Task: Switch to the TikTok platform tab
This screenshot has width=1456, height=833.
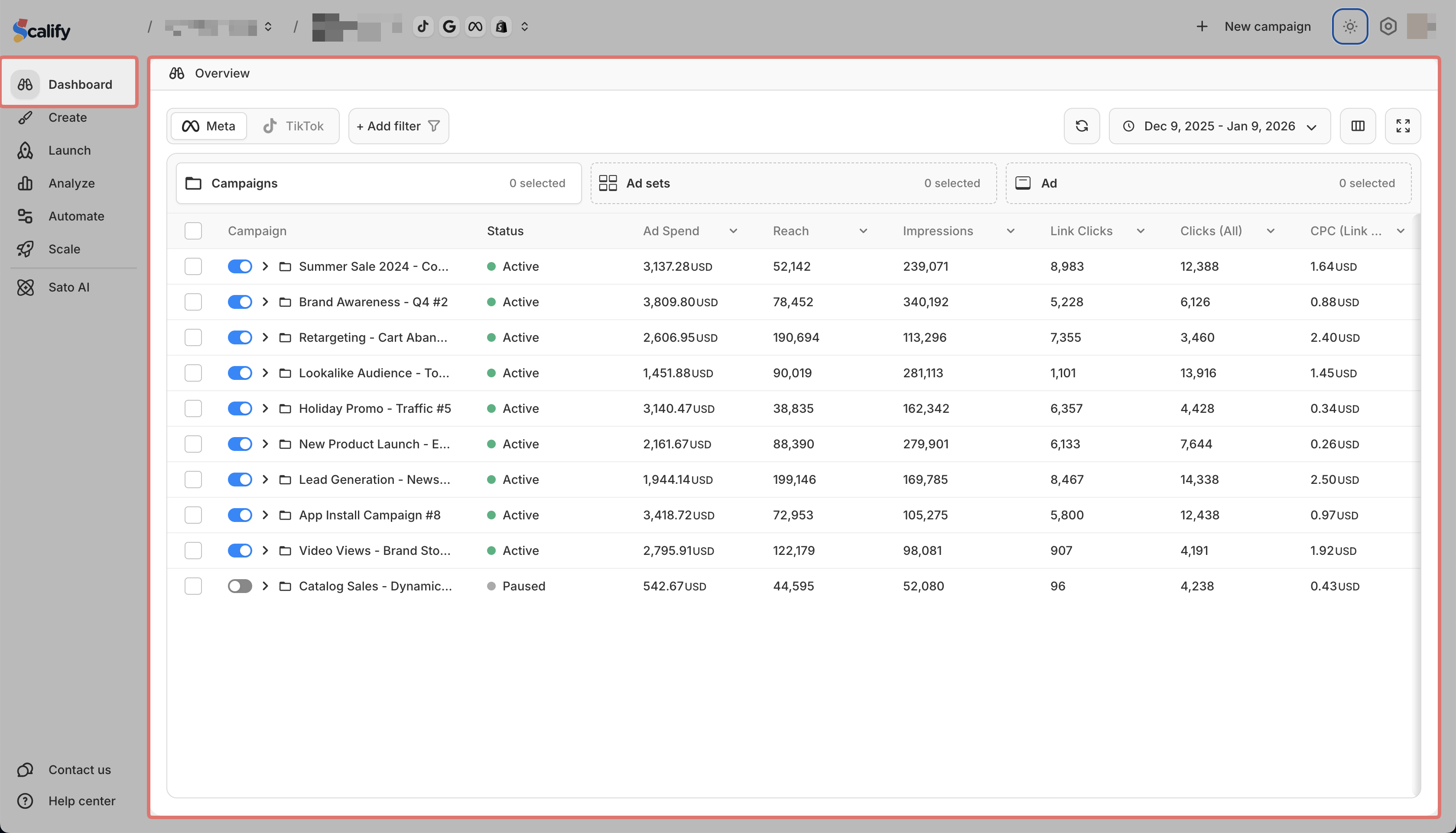Action: (294, 126)
